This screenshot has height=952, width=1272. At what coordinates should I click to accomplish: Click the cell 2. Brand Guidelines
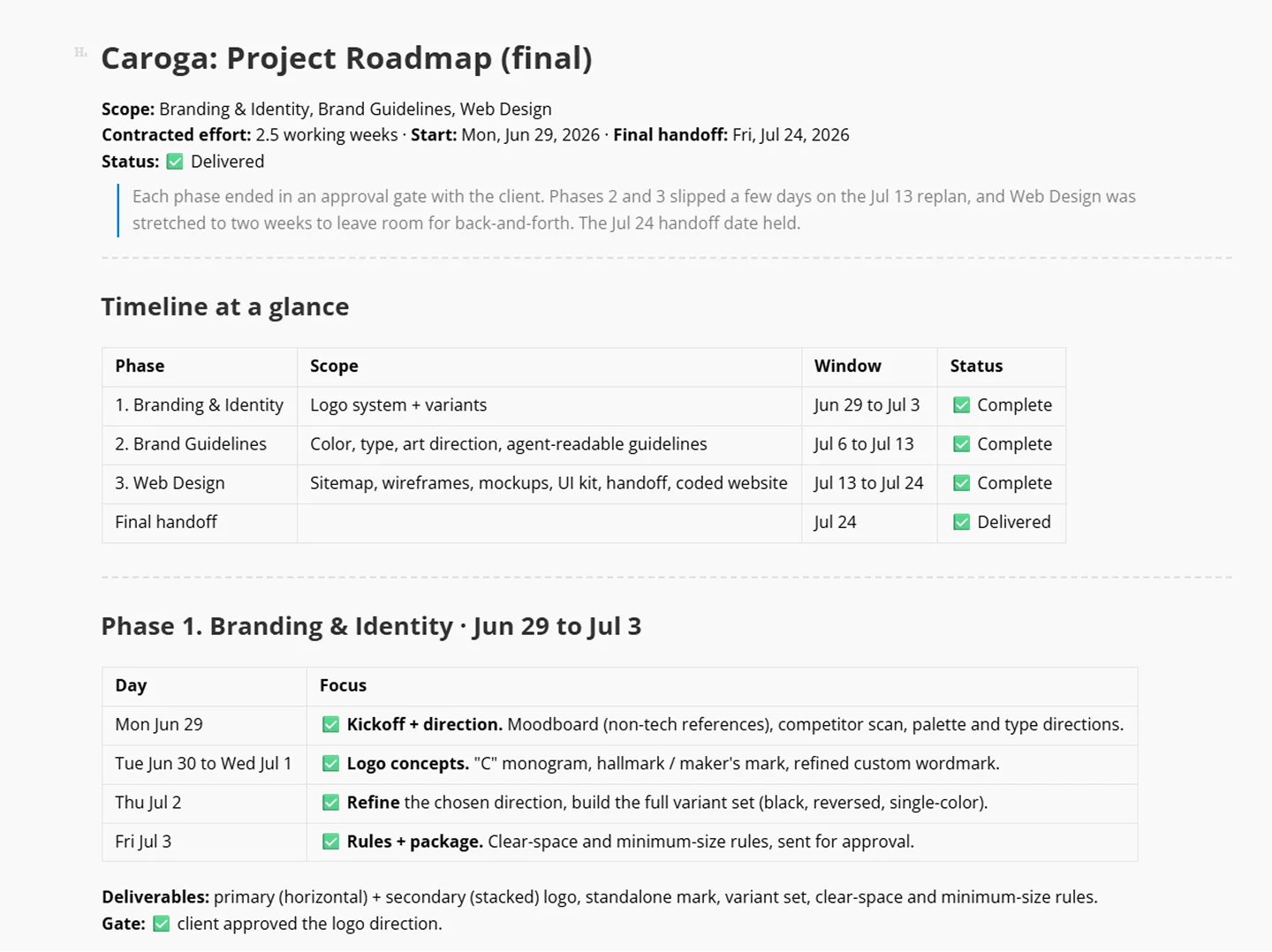point(200,444)
